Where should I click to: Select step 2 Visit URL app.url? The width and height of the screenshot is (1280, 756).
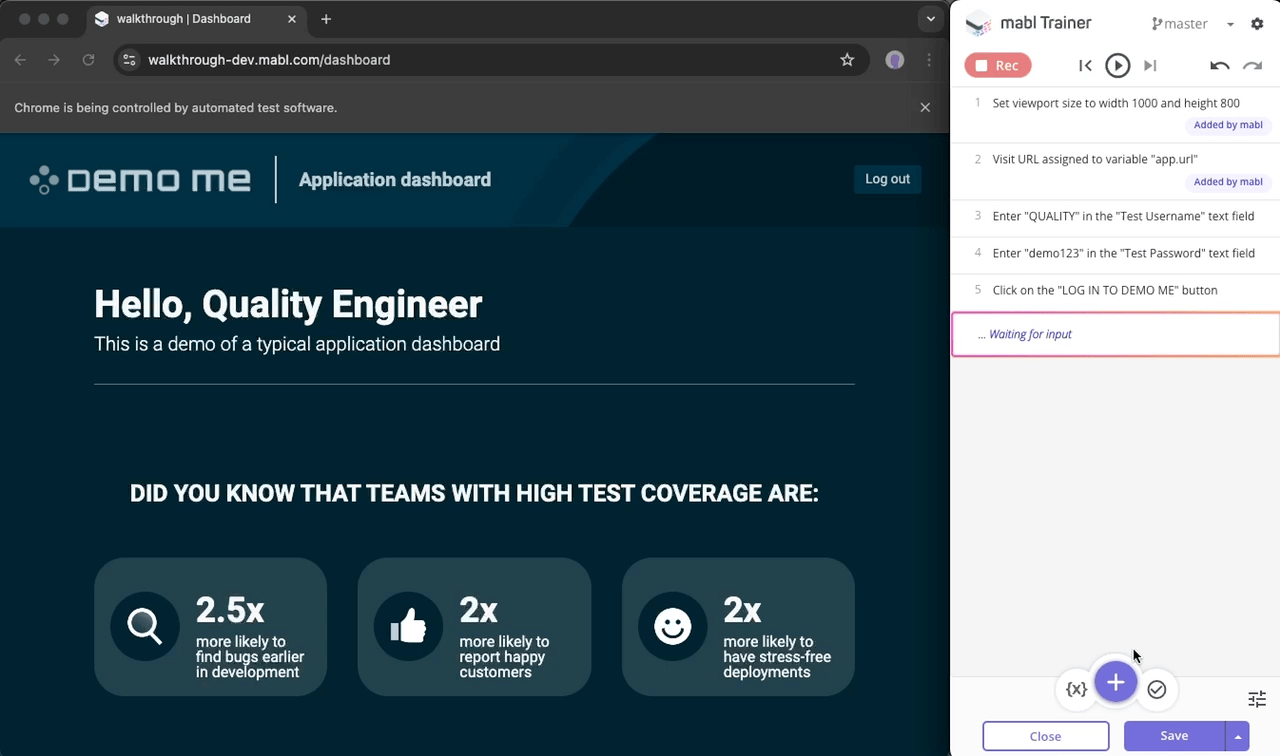click(x=1115, y=169)
